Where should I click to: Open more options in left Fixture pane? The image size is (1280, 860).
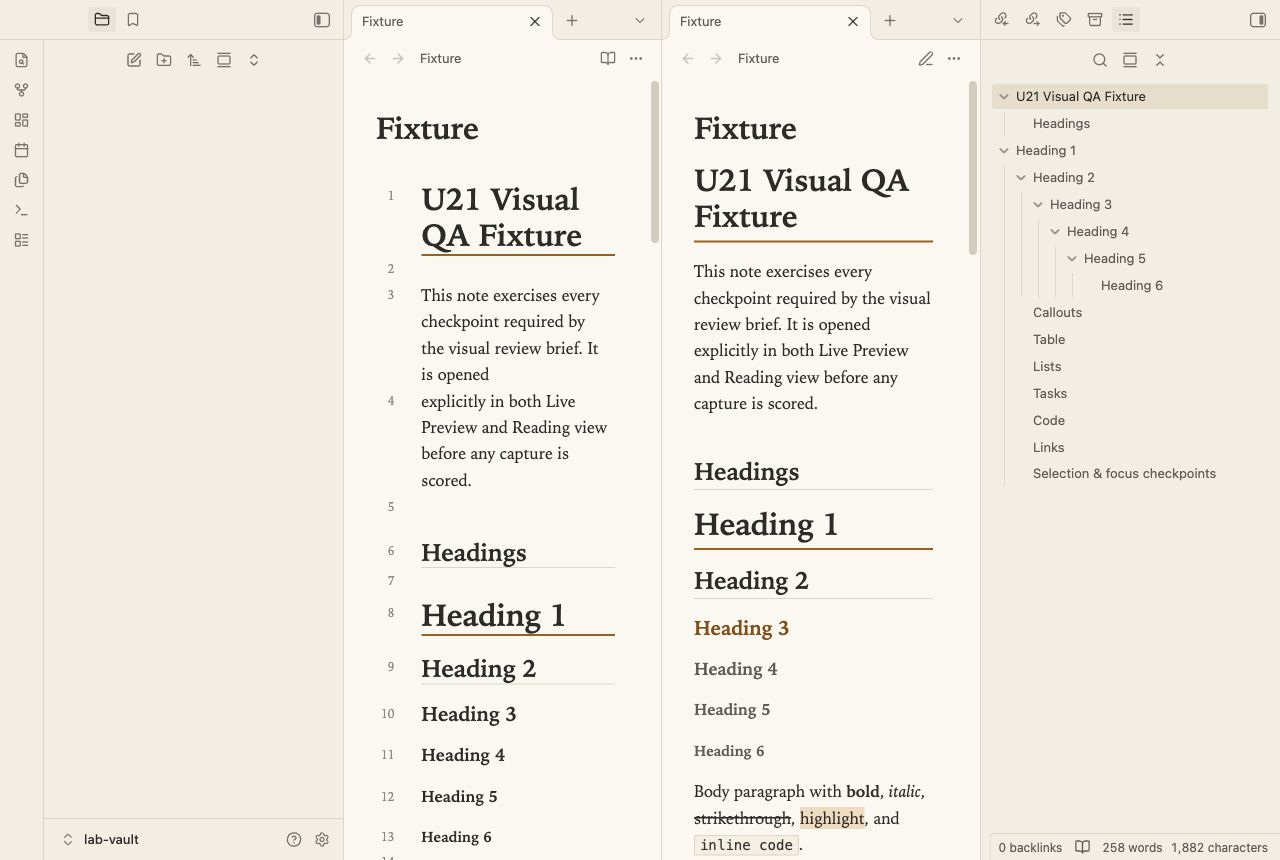coord(636,59)
